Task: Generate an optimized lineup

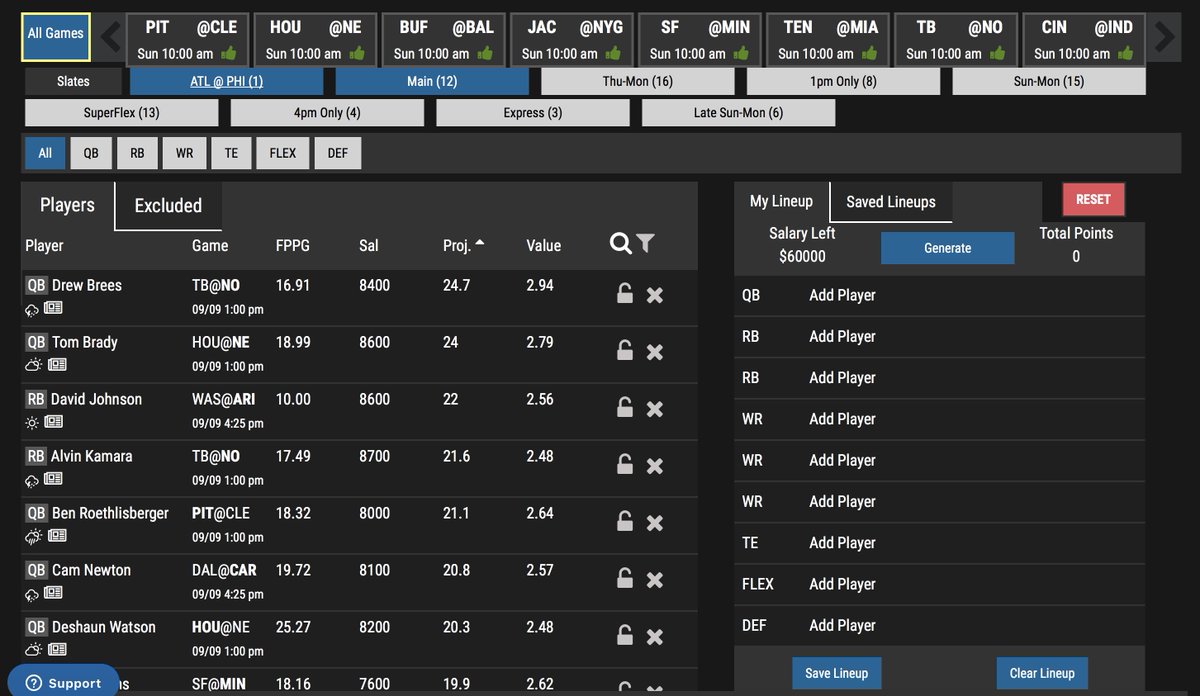Action: [x=947, y=248]
